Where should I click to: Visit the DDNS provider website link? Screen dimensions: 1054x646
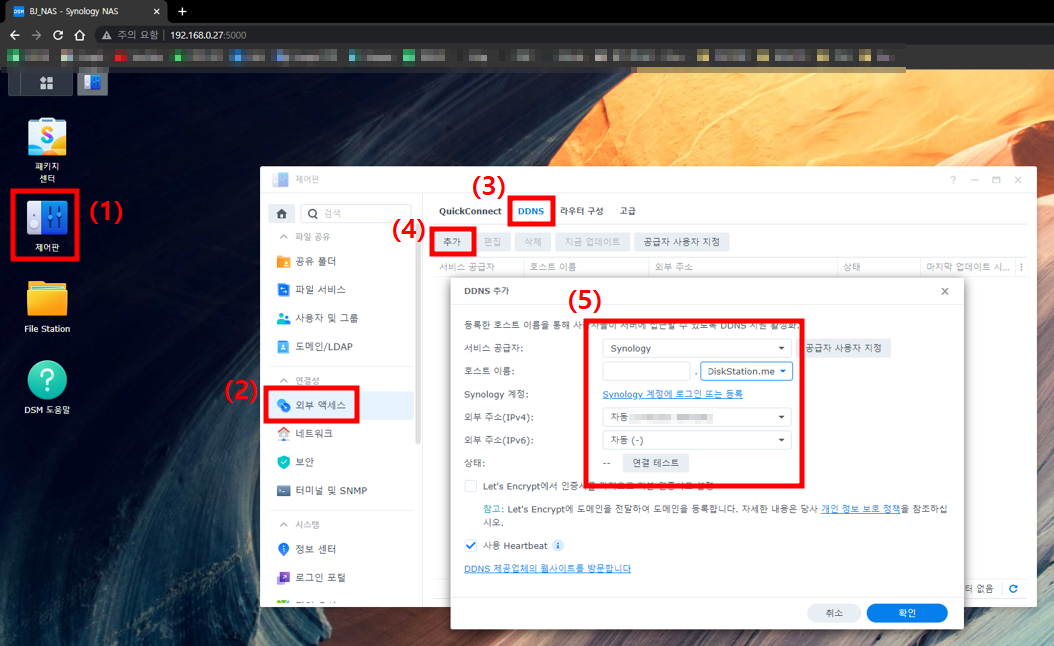(547, 569)
